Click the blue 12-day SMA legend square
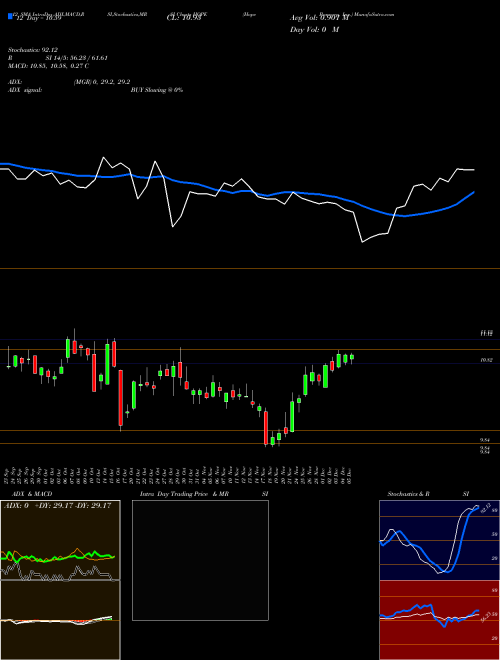The width and height of the screenshot is (500, 660). tap(10, 16)
